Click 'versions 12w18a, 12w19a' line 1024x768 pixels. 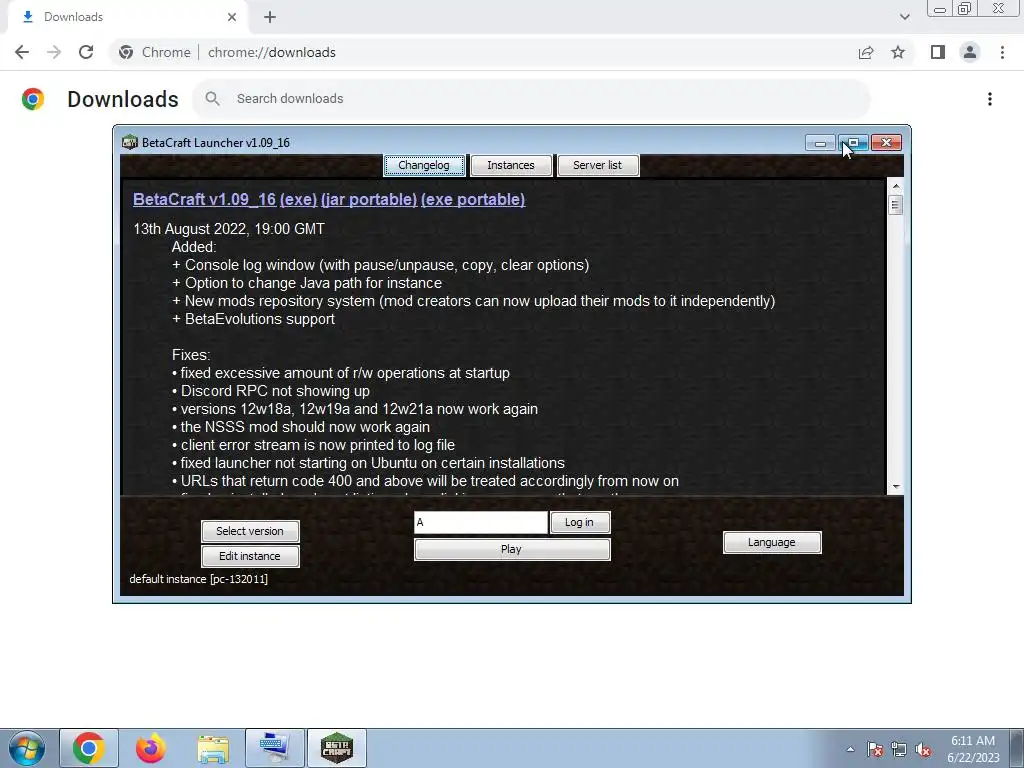pyautogui.click(x=355, y=409)
